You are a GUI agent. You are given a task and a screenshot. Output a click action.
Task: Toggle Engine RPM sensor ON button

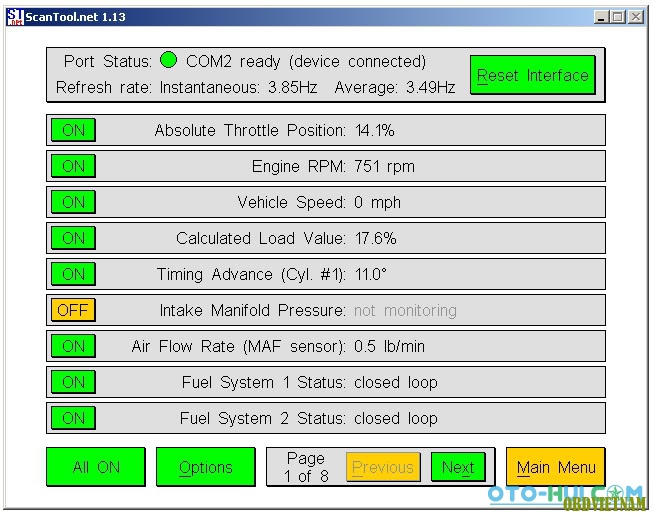[73, 166]
